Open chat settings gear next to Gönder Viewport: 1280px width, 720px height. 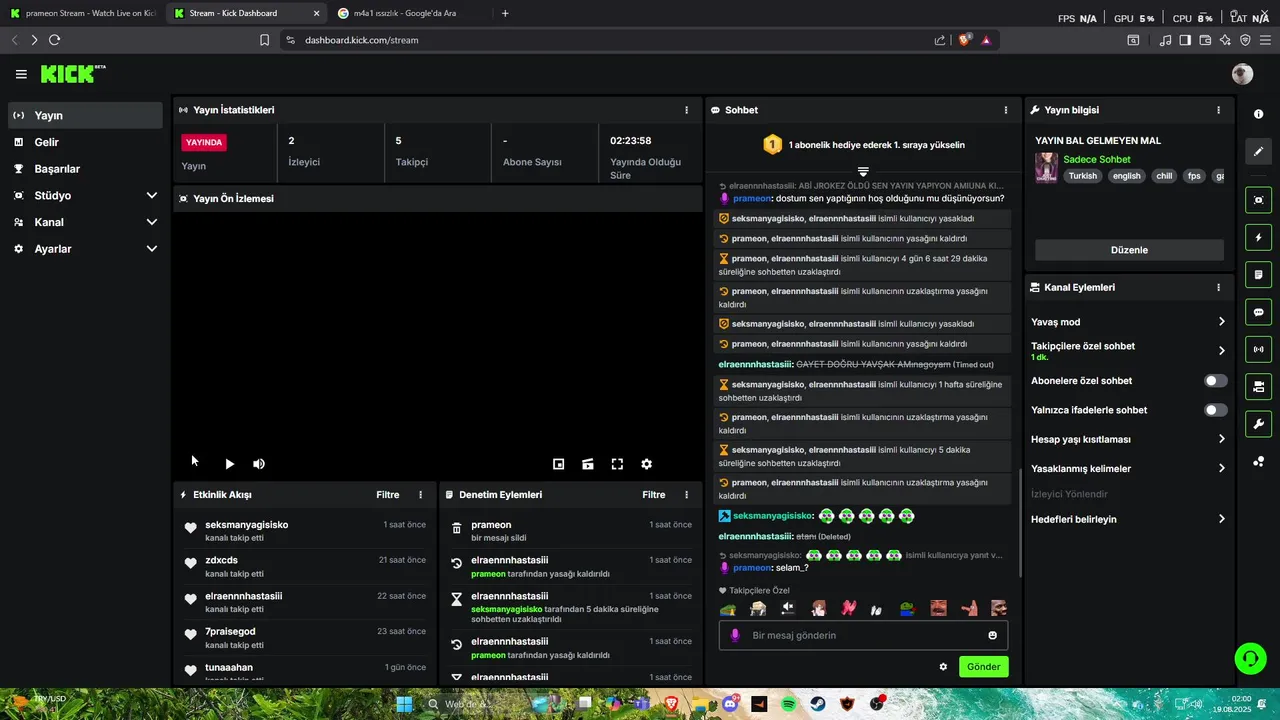pos(943,667)
